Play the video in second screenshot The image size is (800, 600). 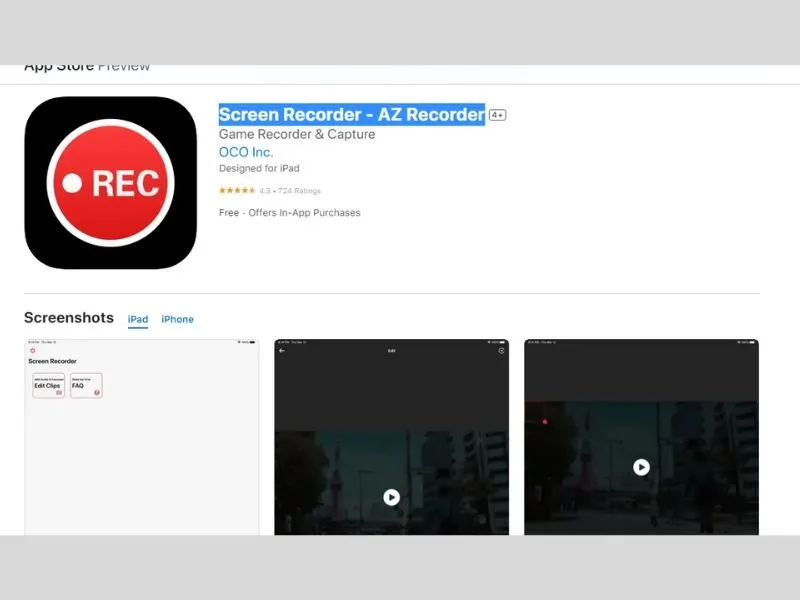point(391,497)
